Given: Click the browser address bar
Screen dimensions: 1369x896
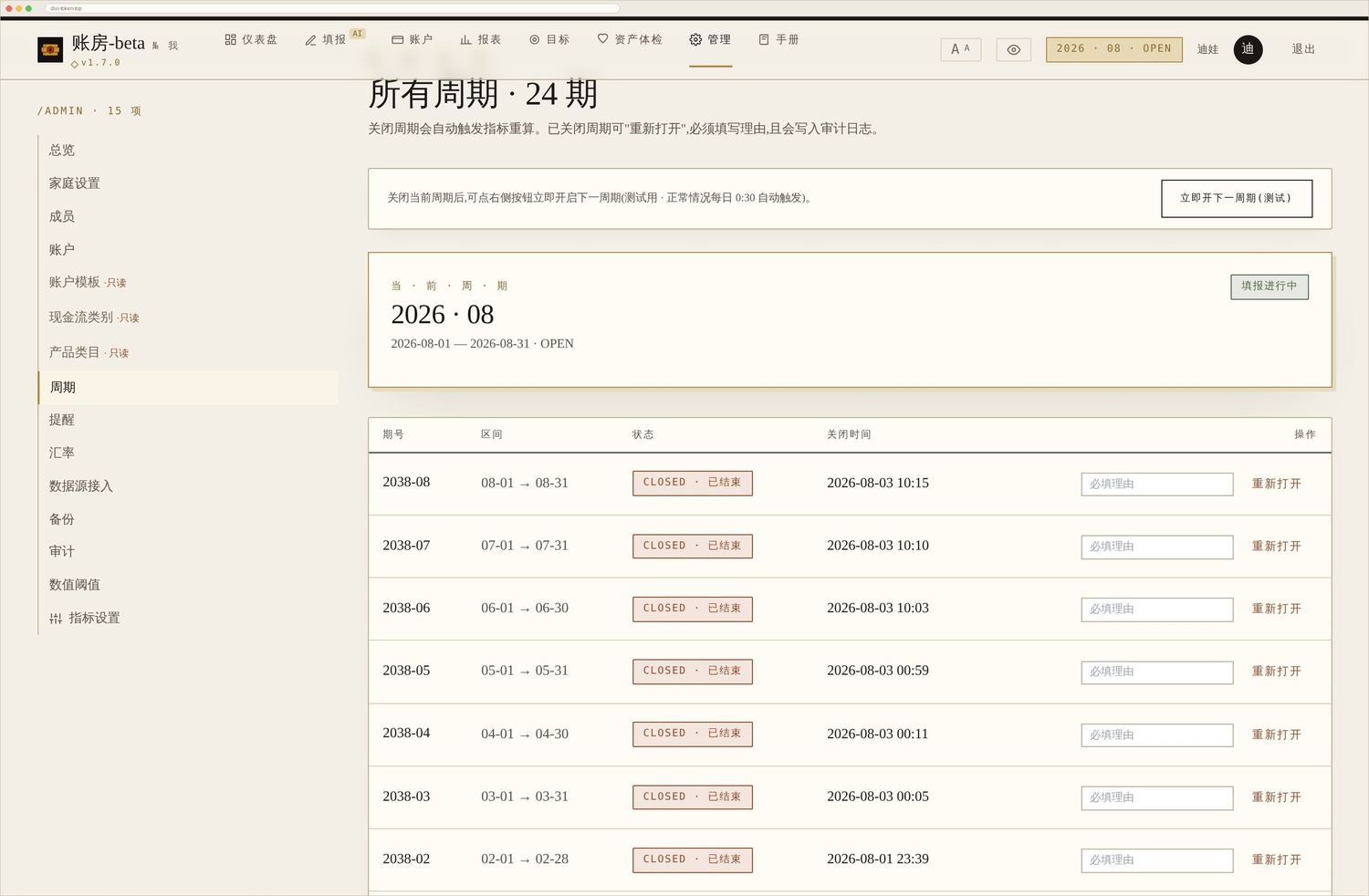Looking at the screenshot, I should (332, 8).
